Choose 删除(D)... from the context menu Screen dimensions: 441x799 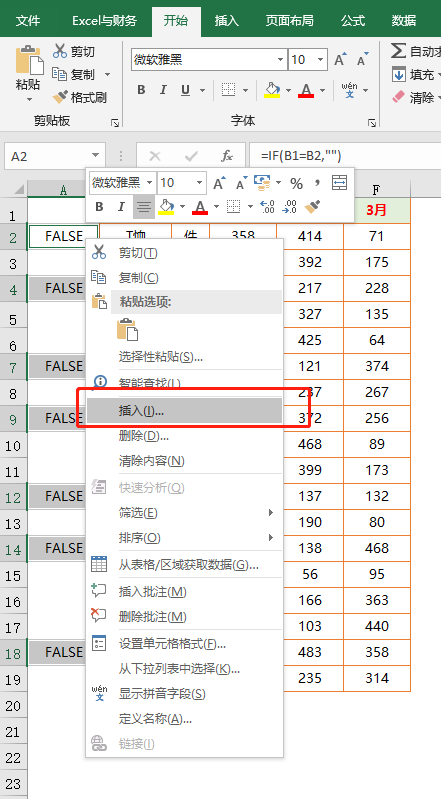pyautogui.click(x=184, y=436)
